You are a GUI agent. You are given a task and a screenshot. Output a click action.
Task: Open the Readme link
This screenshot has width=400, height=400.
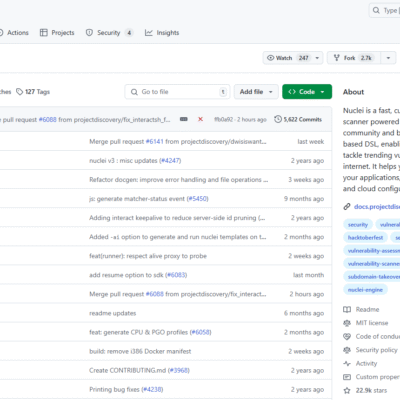pos(367,309)
